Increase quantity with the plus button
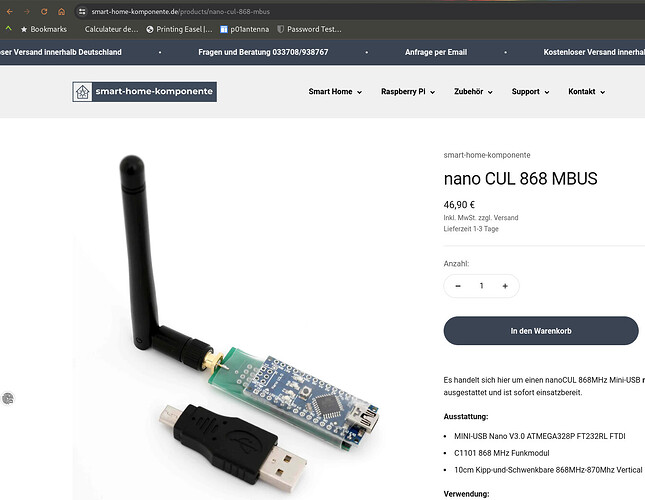 tap(505, 286)
